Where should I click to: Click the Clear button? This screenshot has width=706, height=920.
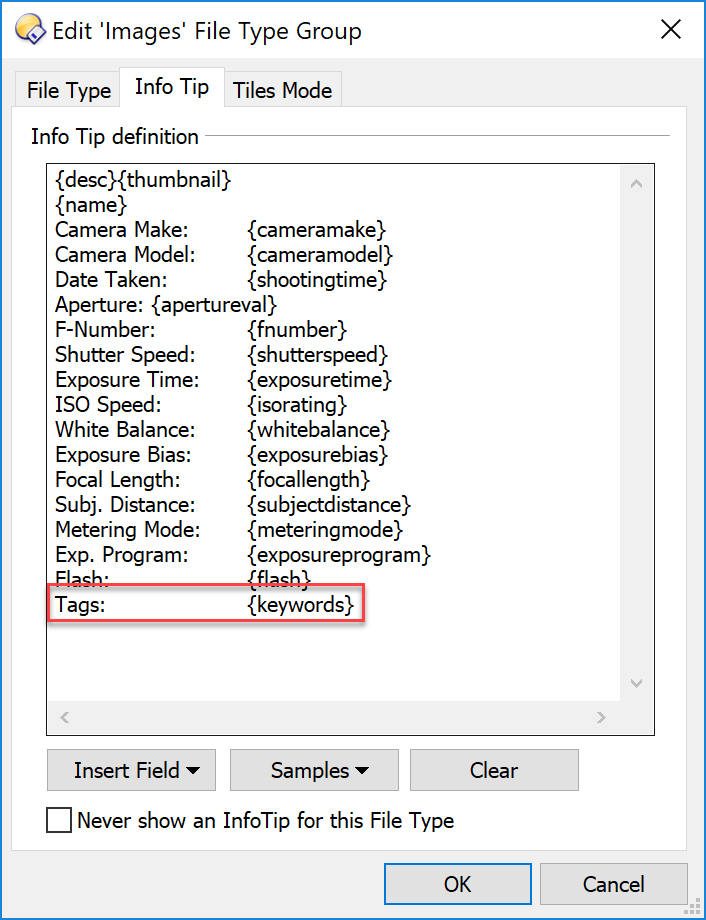(x=494, y=770)
